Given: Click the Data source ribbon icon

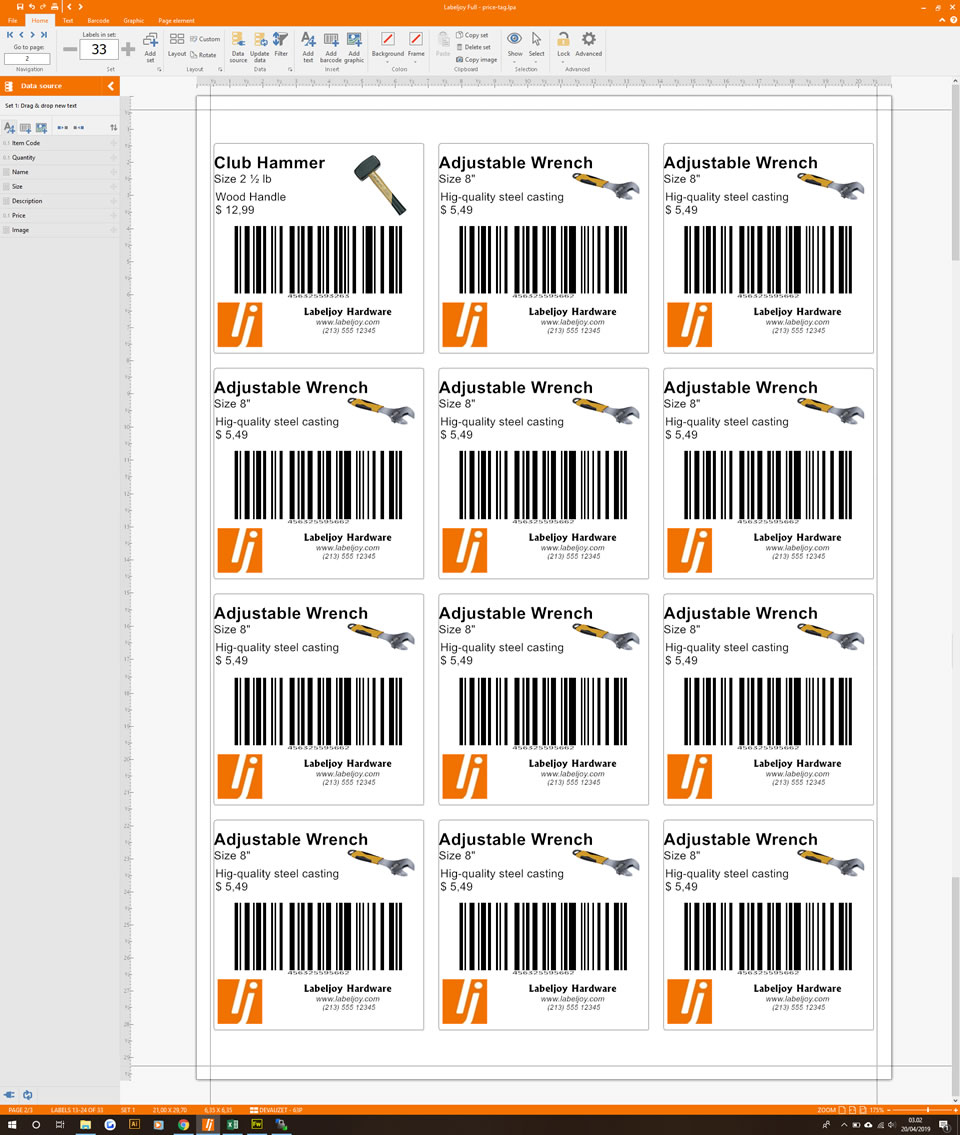Looking at the screenshot, I should point(238,45).
